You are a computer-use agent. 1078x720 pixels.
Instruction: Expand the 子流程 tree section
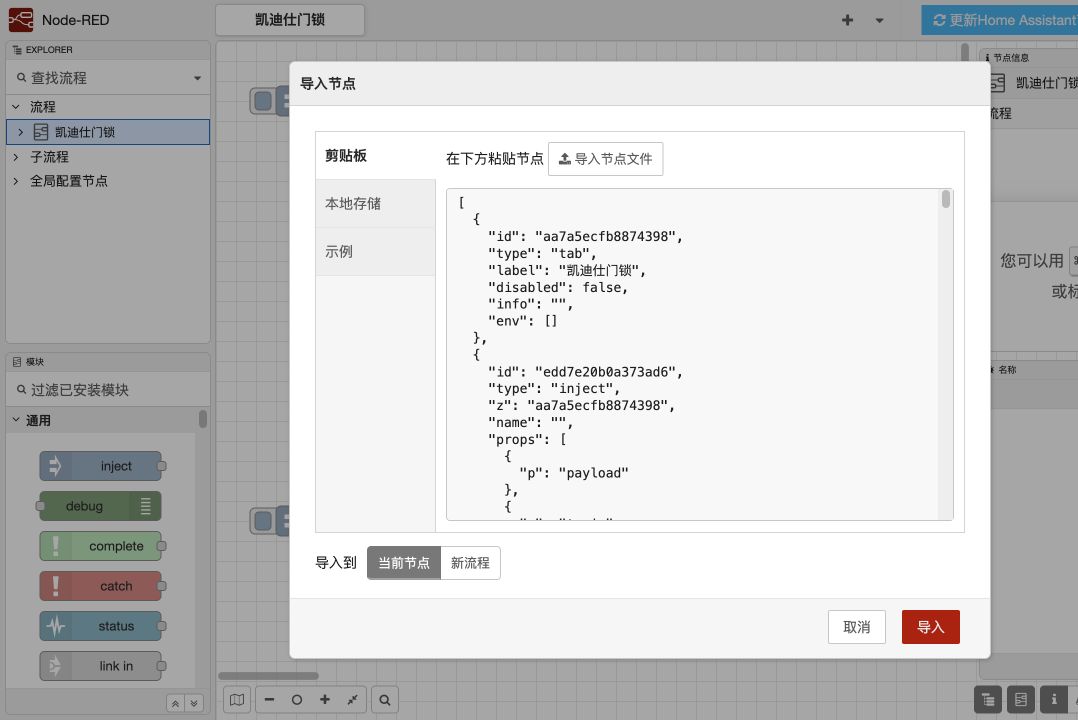point(16,157)
